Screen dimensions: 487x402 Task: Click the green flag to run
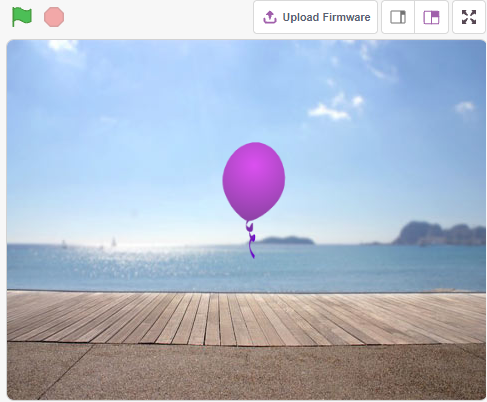pos(22,17)
